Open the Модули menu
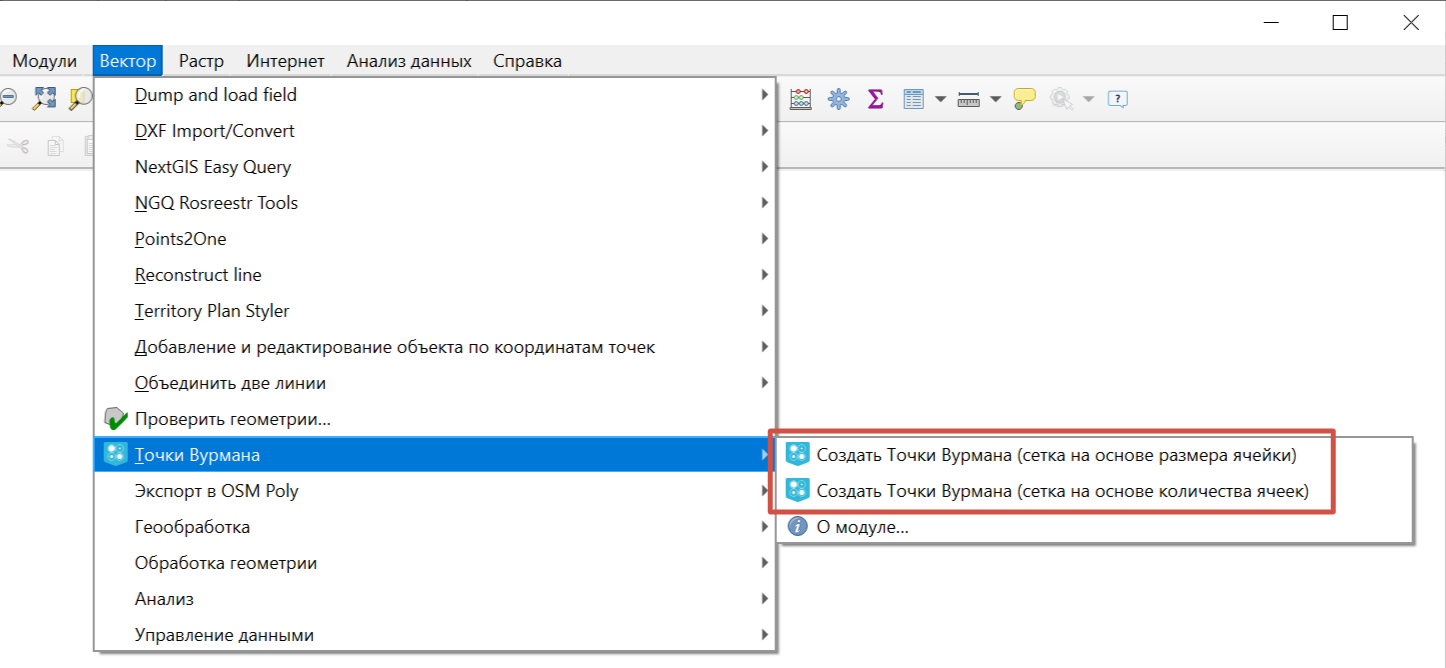 click(44, 61)
